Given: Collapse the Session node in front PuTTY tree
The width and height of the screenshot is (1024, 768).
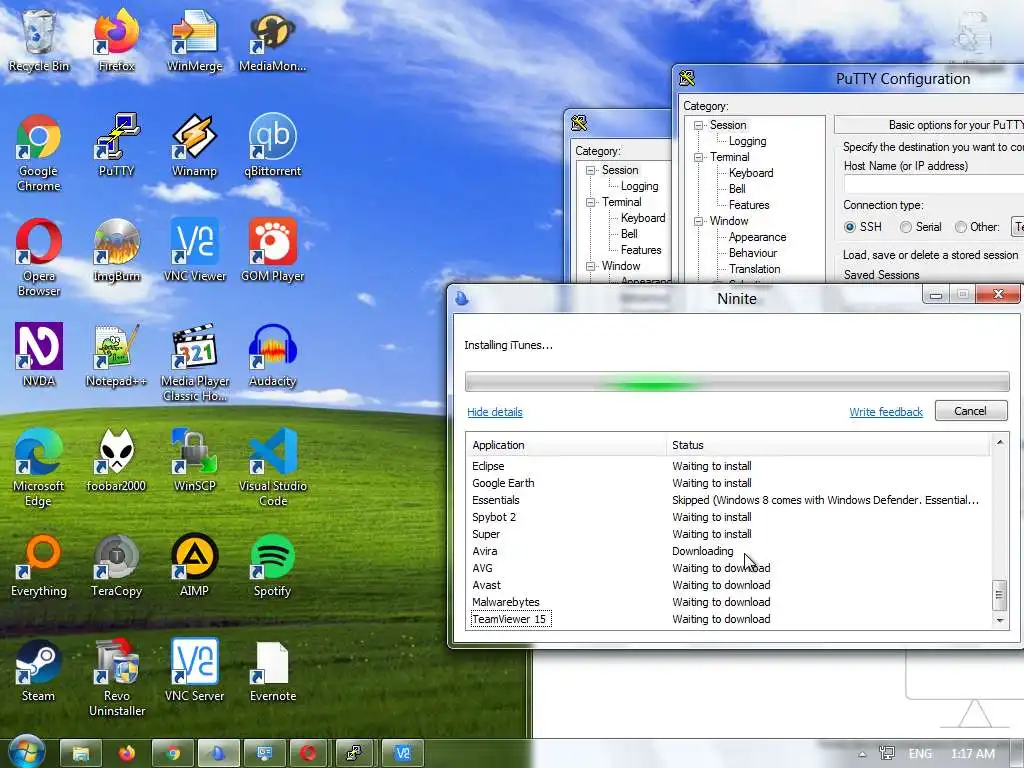Looking at the screenshot, I should coord(699,125).
